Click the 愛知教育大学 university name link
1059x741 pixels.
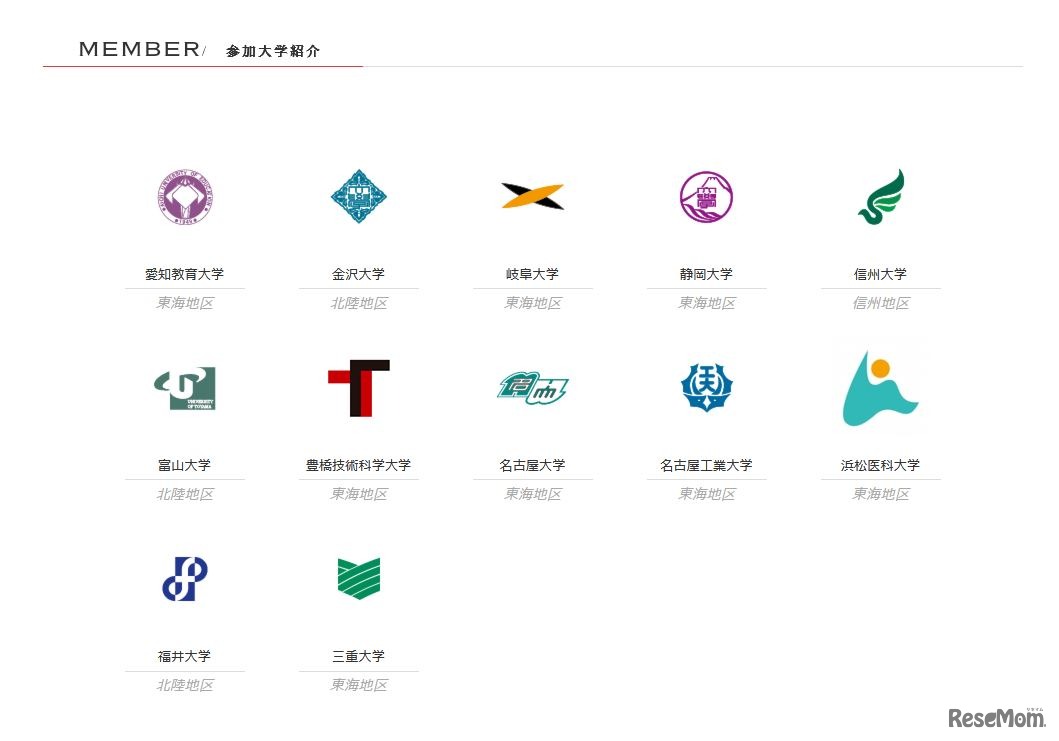(x=185, y=273)
